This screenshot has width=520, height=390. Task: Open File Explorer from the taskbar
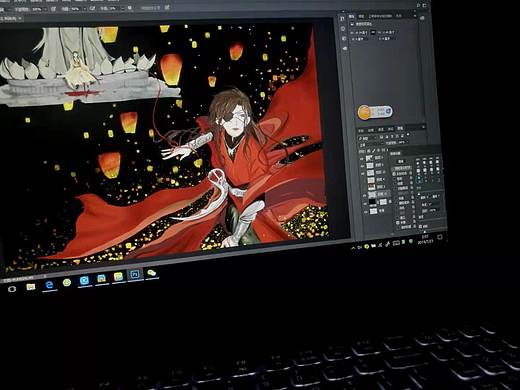tap(31, 287)
